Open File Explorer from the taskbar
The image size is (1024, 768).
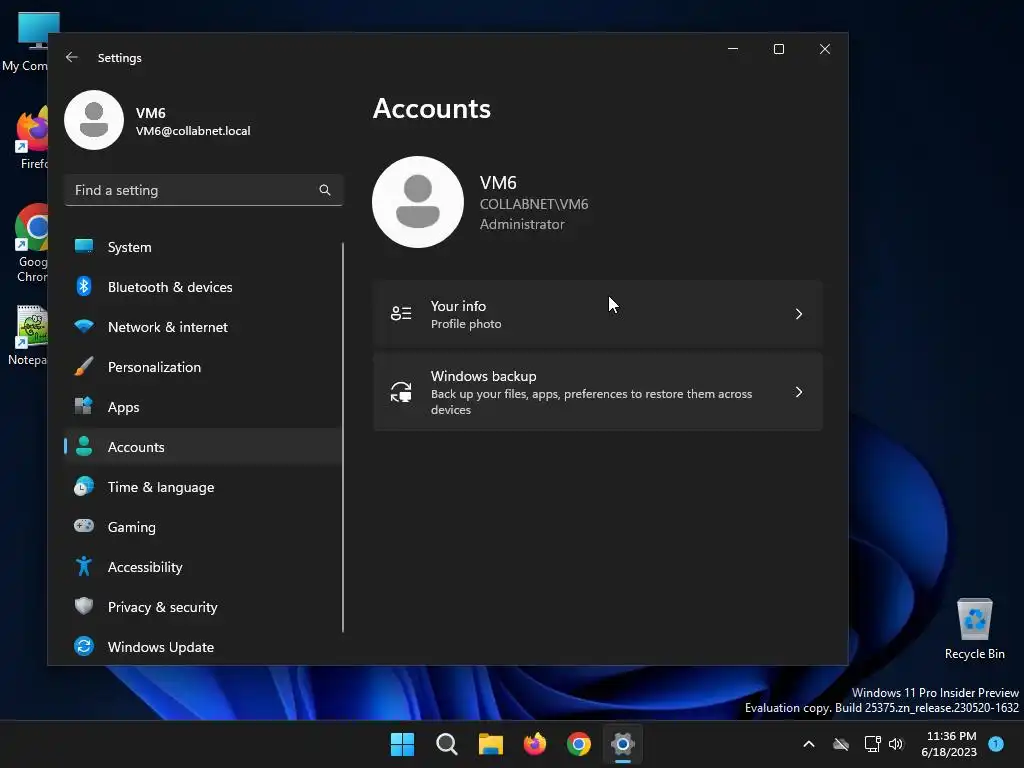coord(490,744)
